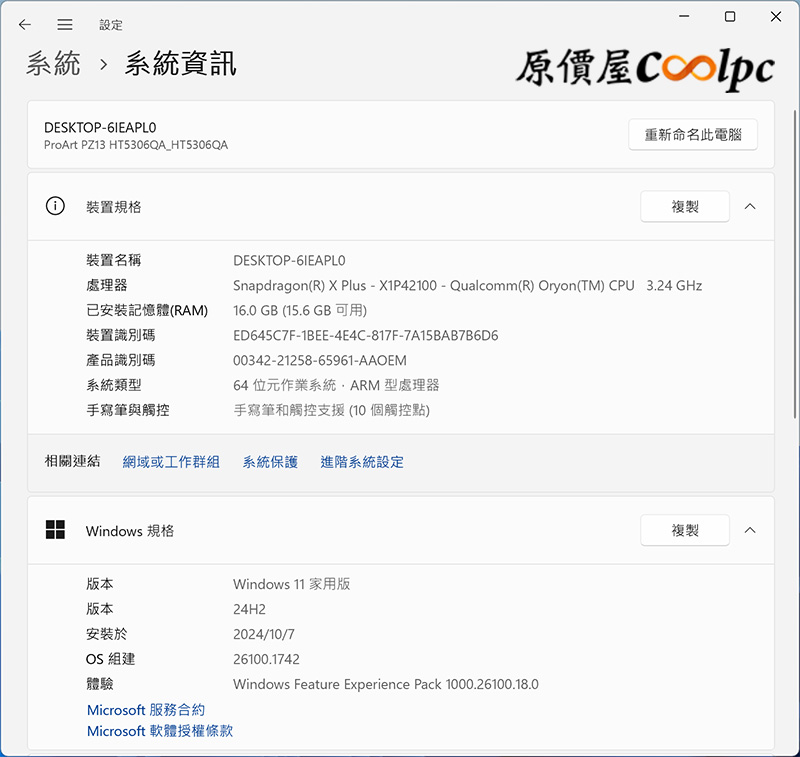Viewport: 800px width, 757px height.
Task: Collapse the Windows 規格 section chevron
Action: click(750, 530)
